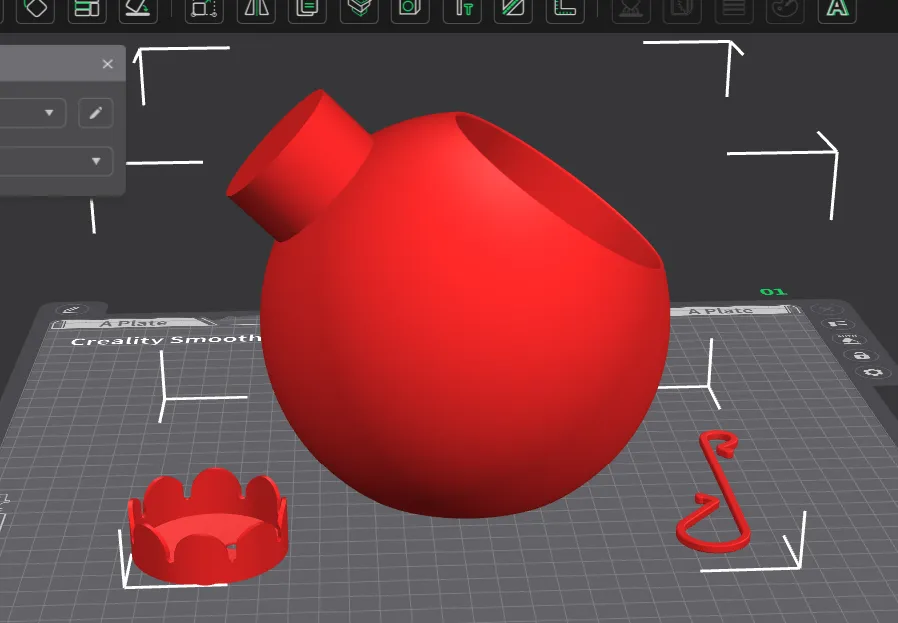Image resolution: width=898 pixels, height=623 pixels.
Task: Choose the dashed-square selection tool icon
Action: [204, 8]
